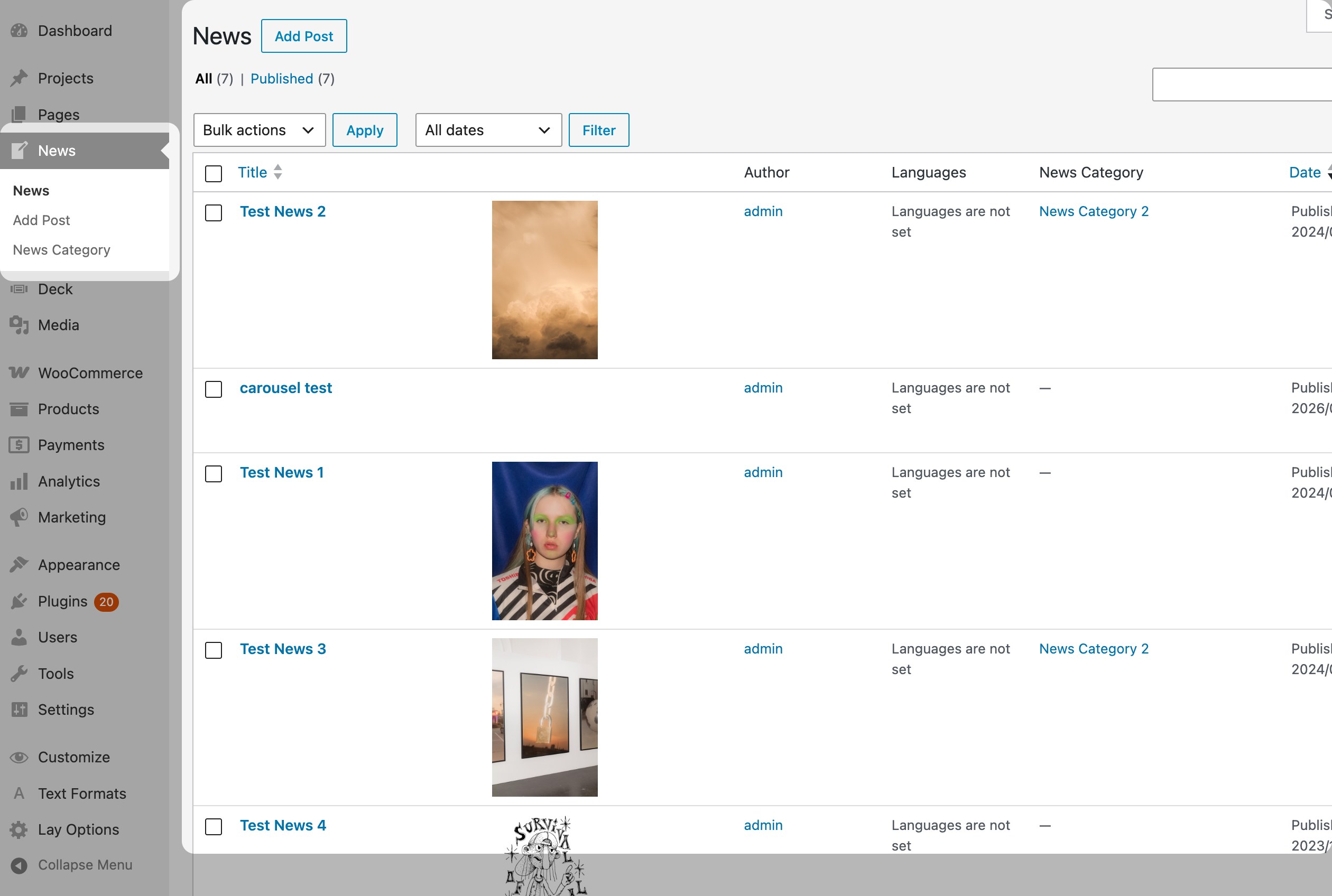The image size is (1332, 896).
Task: Show only Published posts
Action: (282, 79)
